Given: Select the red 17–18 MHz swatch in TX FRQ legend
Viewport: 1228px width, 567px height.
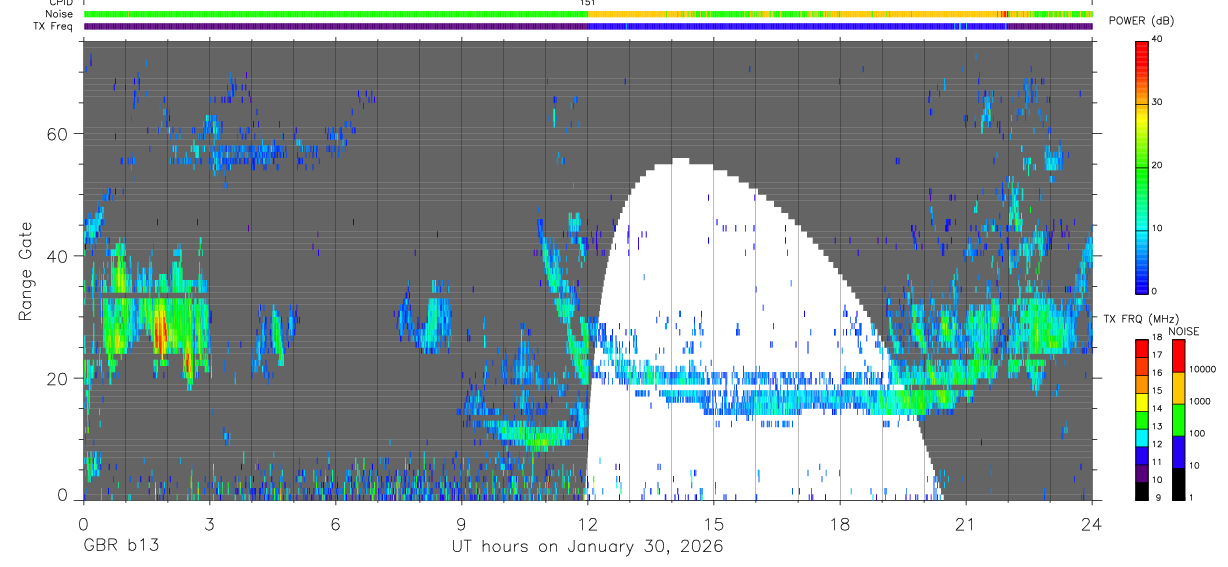Looking at the screenshot, I should pos(1144,348).
